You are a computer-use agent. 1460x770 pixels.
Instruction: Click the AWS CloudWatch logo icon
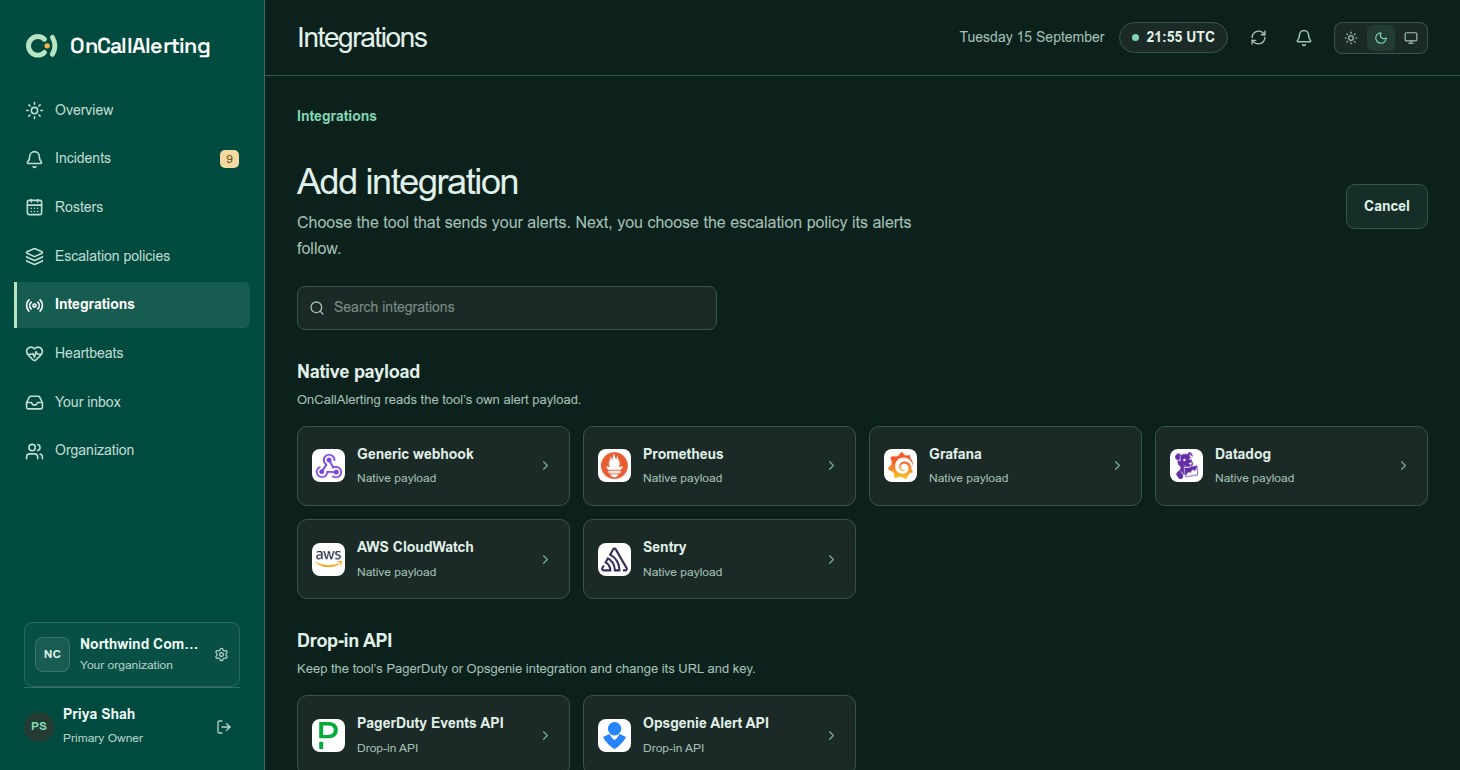(328, 559)
